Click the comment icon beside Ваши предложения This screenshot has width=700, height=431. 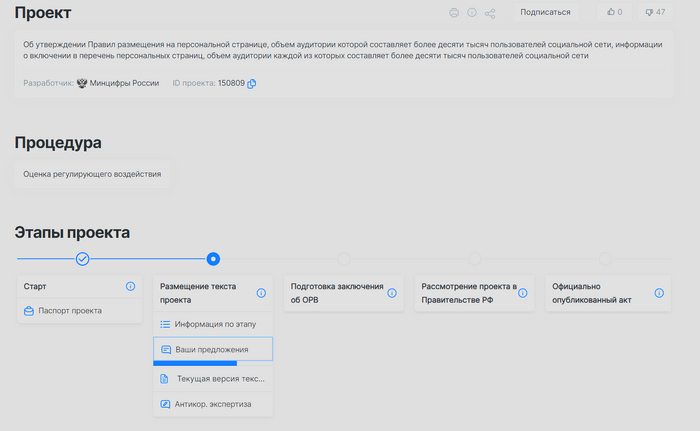[166, 349]
